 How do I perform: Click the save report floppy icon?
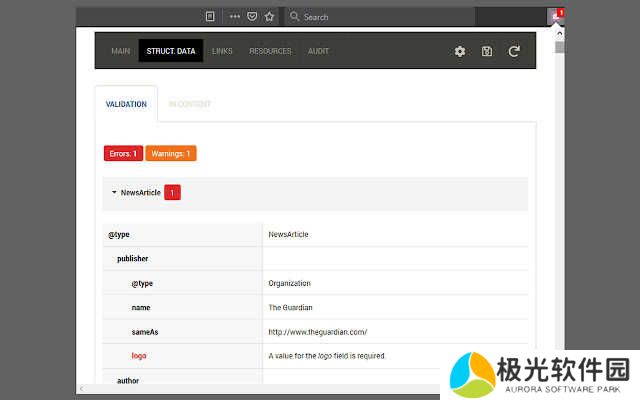487,51
